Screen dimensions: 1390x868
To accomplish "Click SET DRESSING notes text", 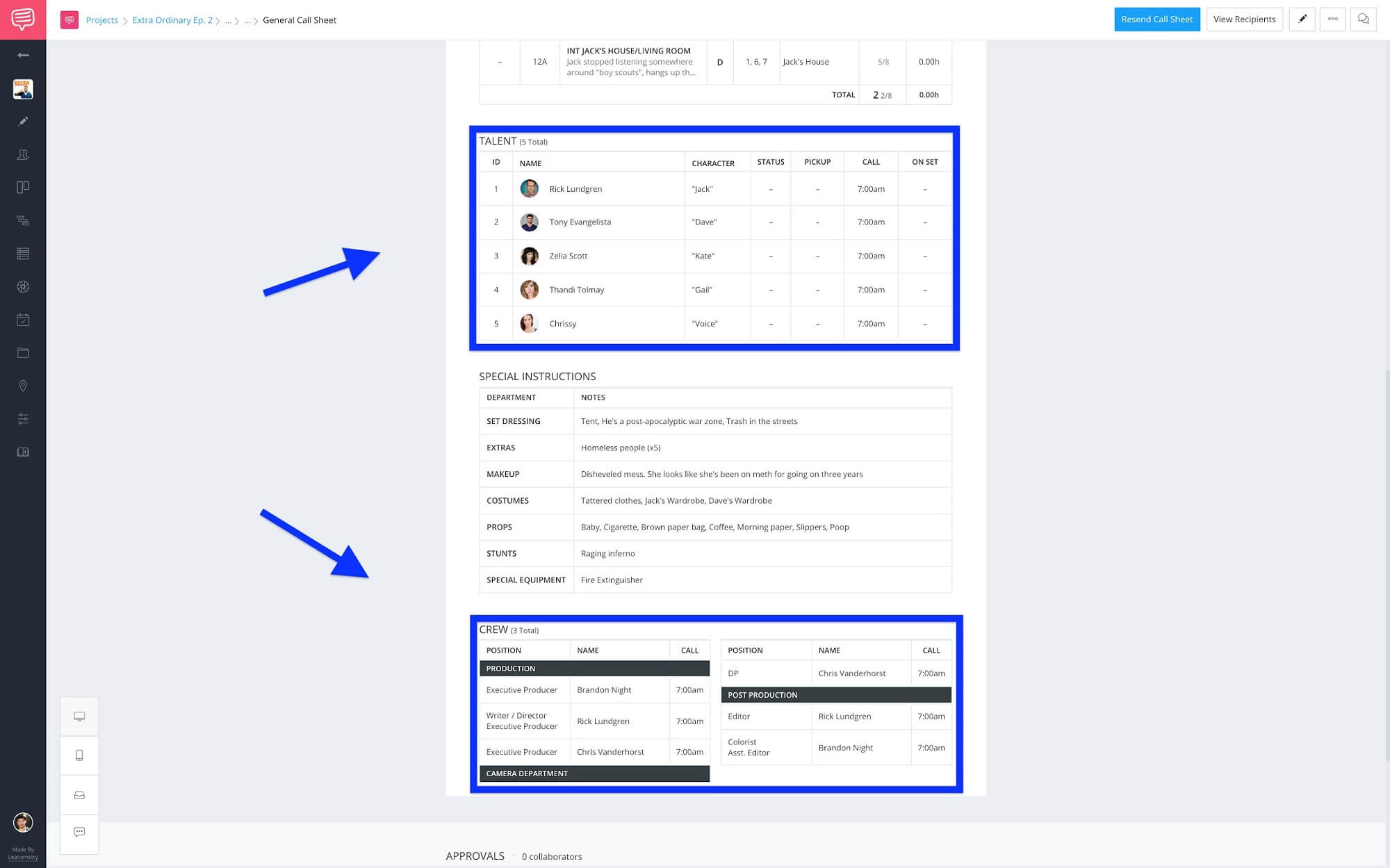I will pyautogui.click(x=689, y=421).
